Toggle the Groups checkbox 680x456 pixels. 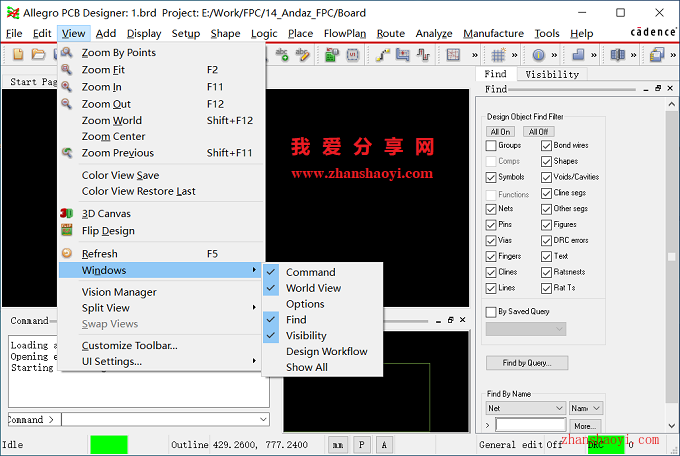click(491, 145)
